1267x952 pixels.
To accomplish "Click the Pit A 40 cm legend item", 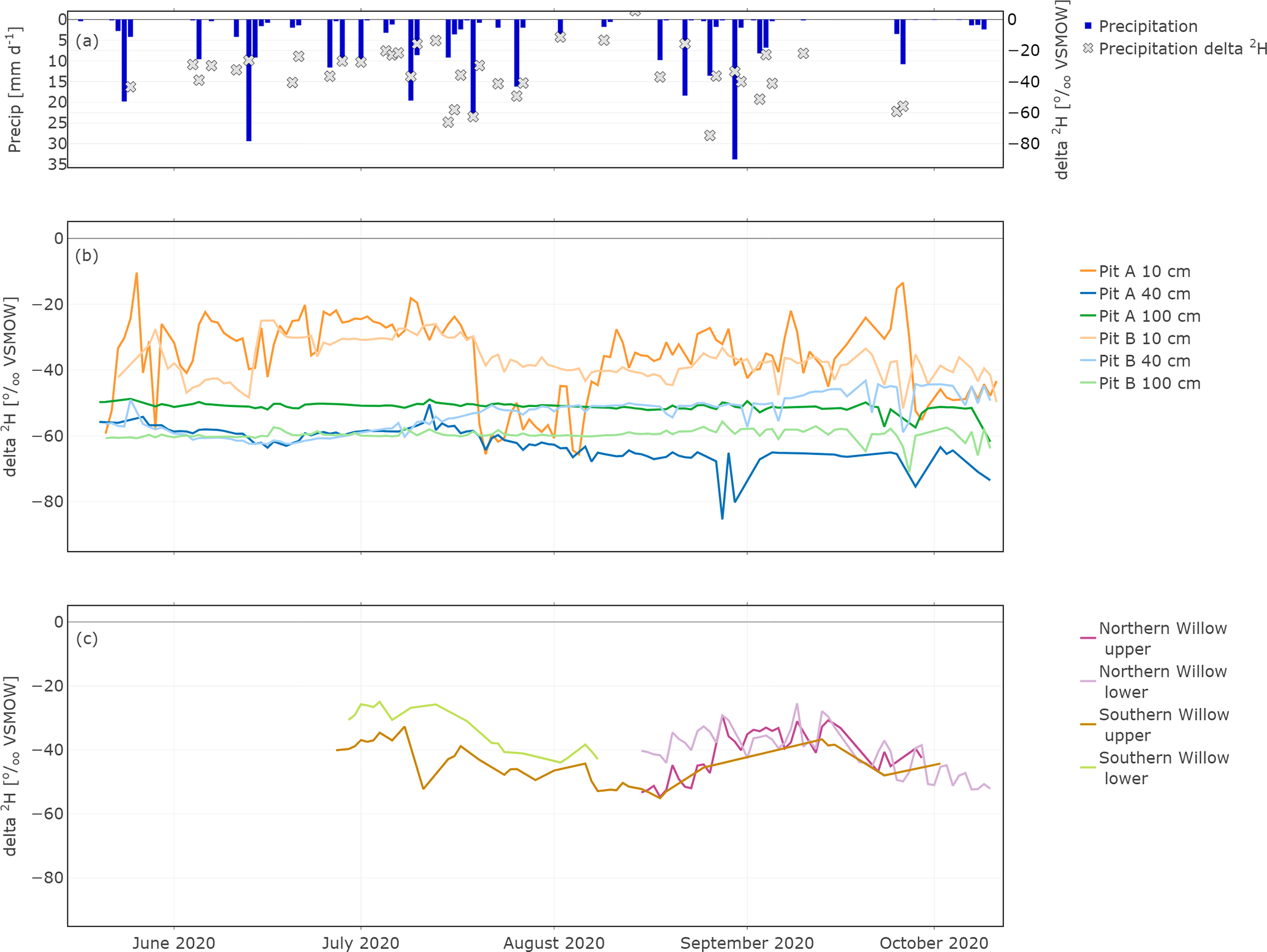I will (x=1144, y=294).
